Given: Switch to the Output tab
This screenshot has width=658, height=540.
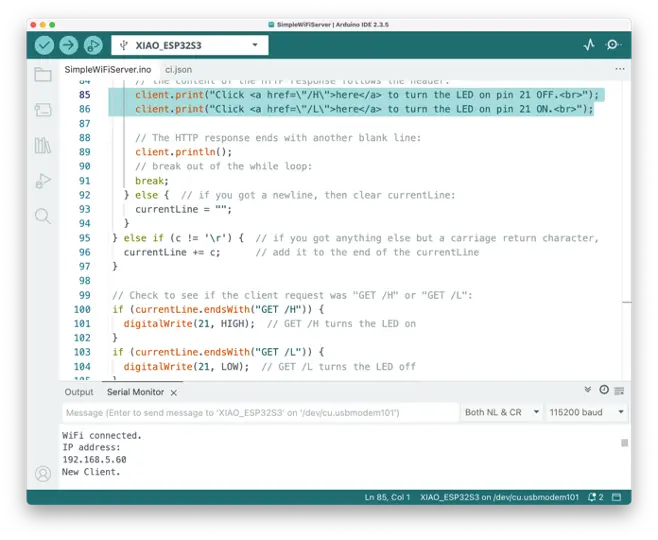Looking at the screenshot, I should [x=79, y=392].
